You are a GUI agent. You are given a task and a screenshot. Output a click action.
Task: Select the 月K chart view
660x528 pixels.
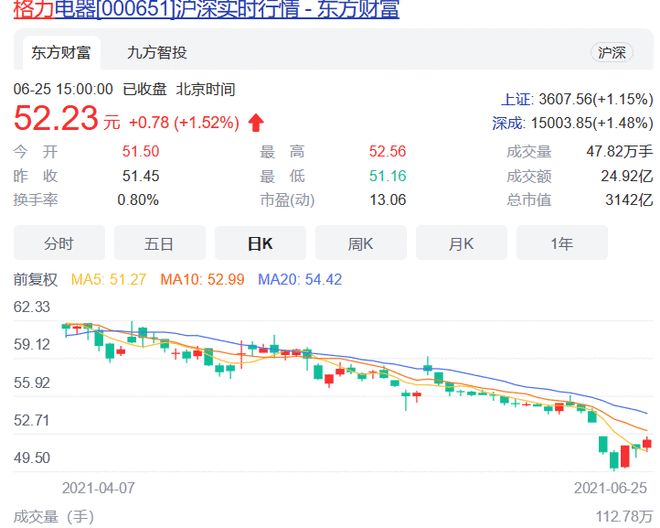tap(461, 243)
